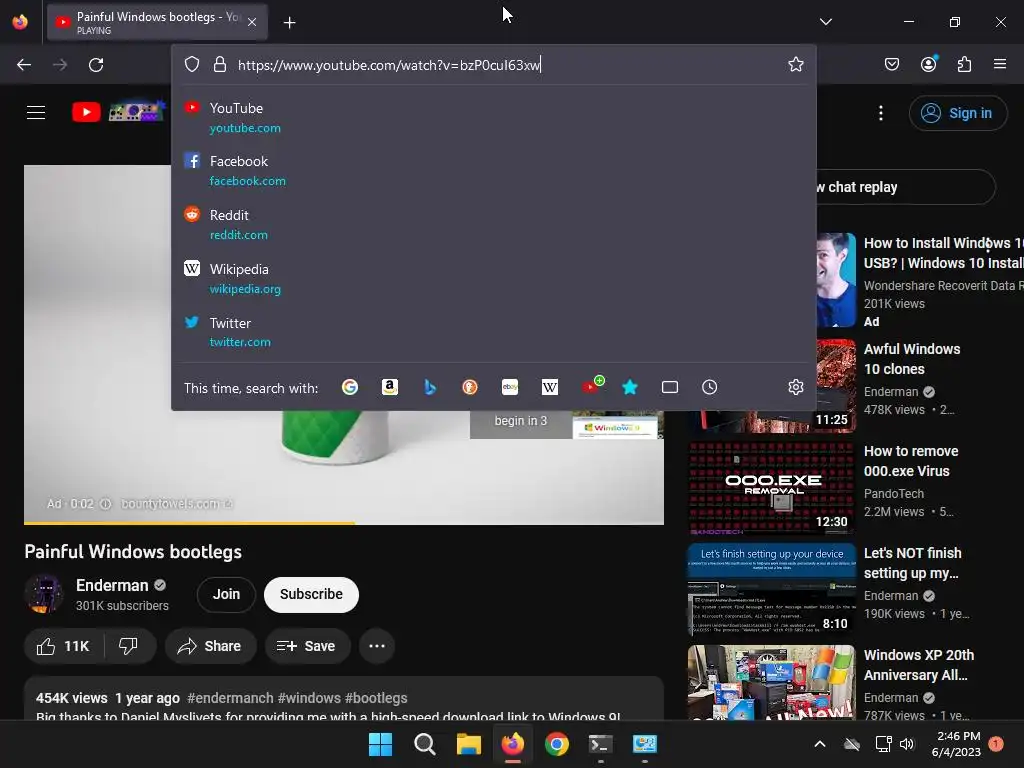The height and width of the screenshot is (768, 1024).
Task: Bookmark this page with star icon
Action: pos(795,64)
